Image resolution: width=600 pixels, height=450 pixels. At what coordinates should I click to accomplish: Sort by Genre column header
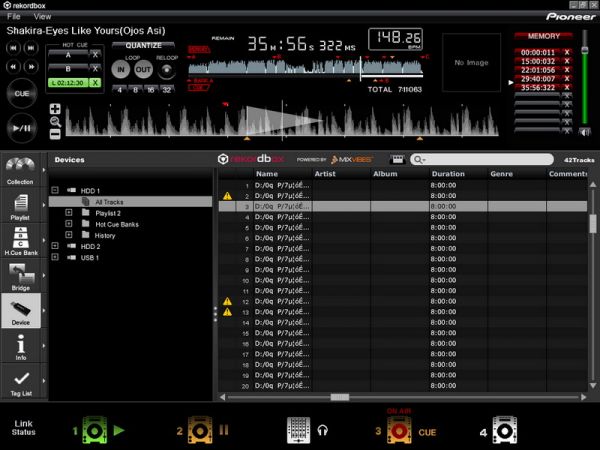(517, 174)
